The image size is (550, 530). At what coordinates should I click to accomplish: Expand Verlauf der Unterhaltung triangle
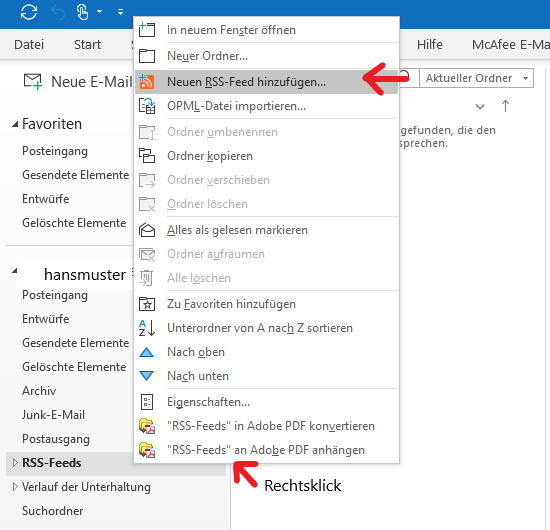click(15, 487)
